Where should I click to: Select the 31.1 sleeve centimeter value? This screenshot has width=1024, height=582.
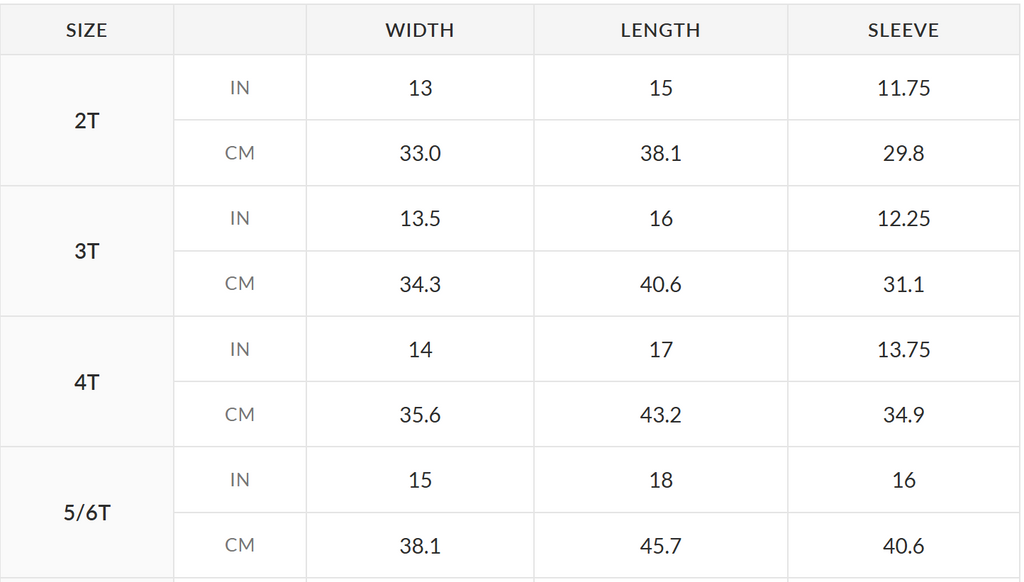[903, 284]
